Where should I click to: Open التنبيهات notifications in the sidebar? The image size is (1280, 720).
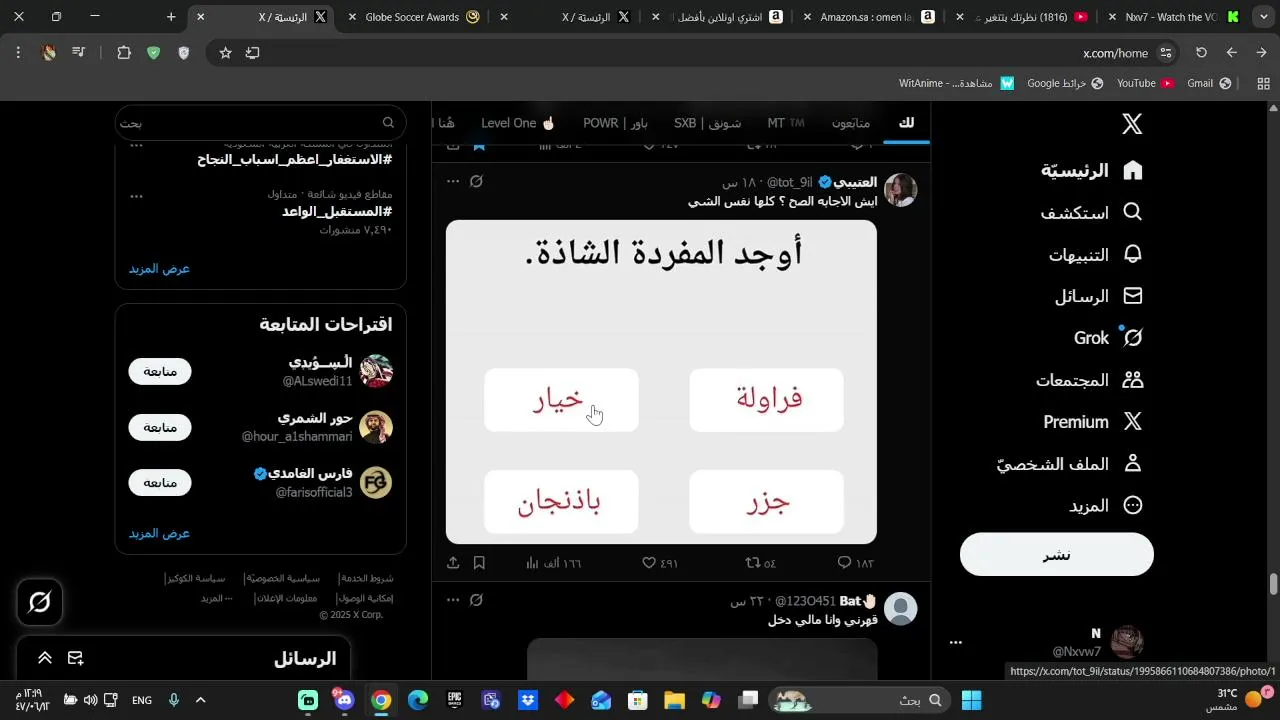tap(1096, 254)
